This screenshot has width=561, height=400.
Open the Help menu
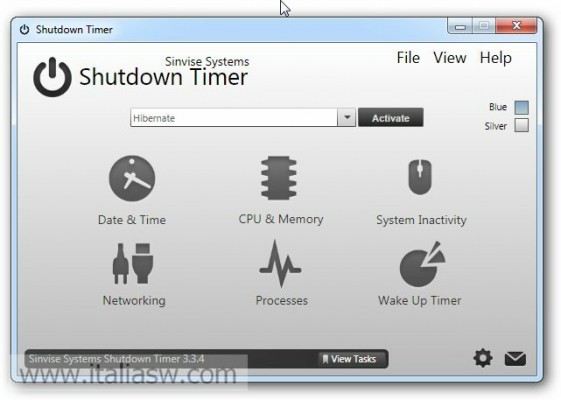pos(496,58)
